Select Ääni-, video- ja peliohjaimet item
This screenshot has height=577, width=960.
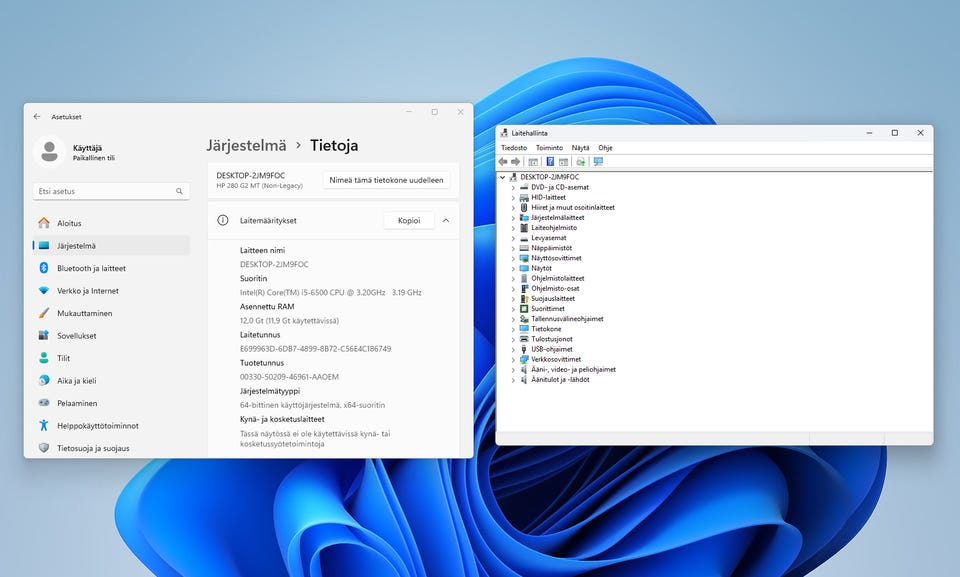(x=573, y=369)
